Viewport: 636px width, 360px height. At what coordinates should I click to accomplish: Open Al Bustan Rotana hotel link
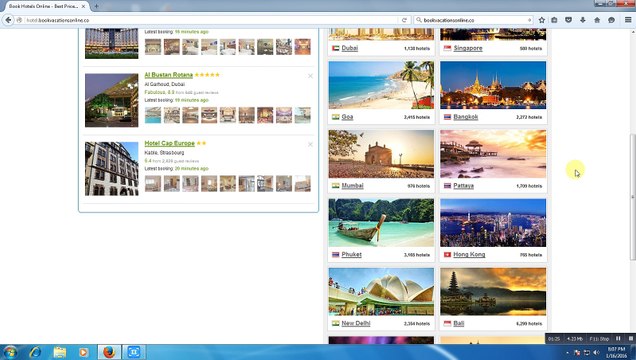(x=168, y=75)
